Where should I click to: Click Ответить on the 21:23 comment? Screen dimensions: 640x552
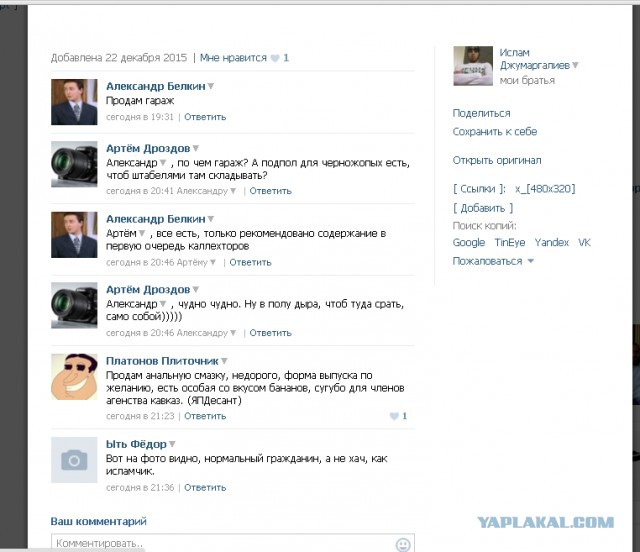(x=205, y=416)
